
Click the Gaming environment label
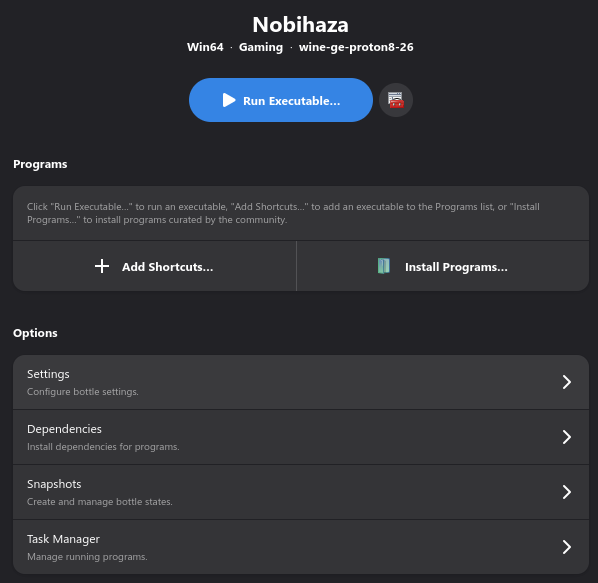click(x=261, y=47)
